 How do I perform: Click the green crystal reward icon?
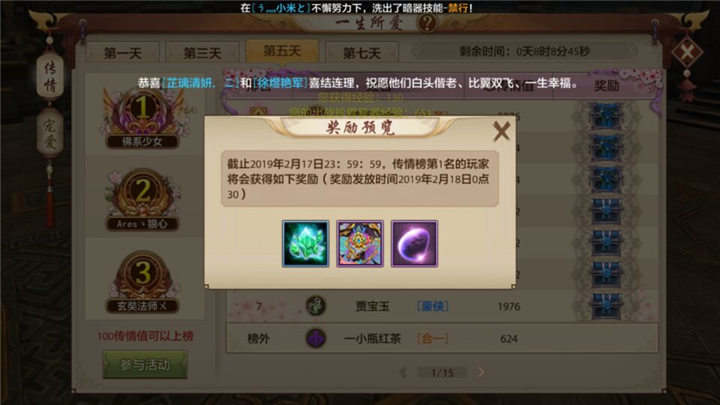tap(305, 244)
